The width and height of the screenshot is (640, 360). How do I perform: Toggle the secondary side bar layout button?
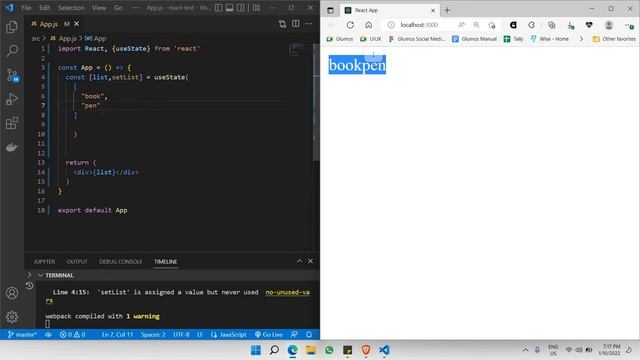241,8
